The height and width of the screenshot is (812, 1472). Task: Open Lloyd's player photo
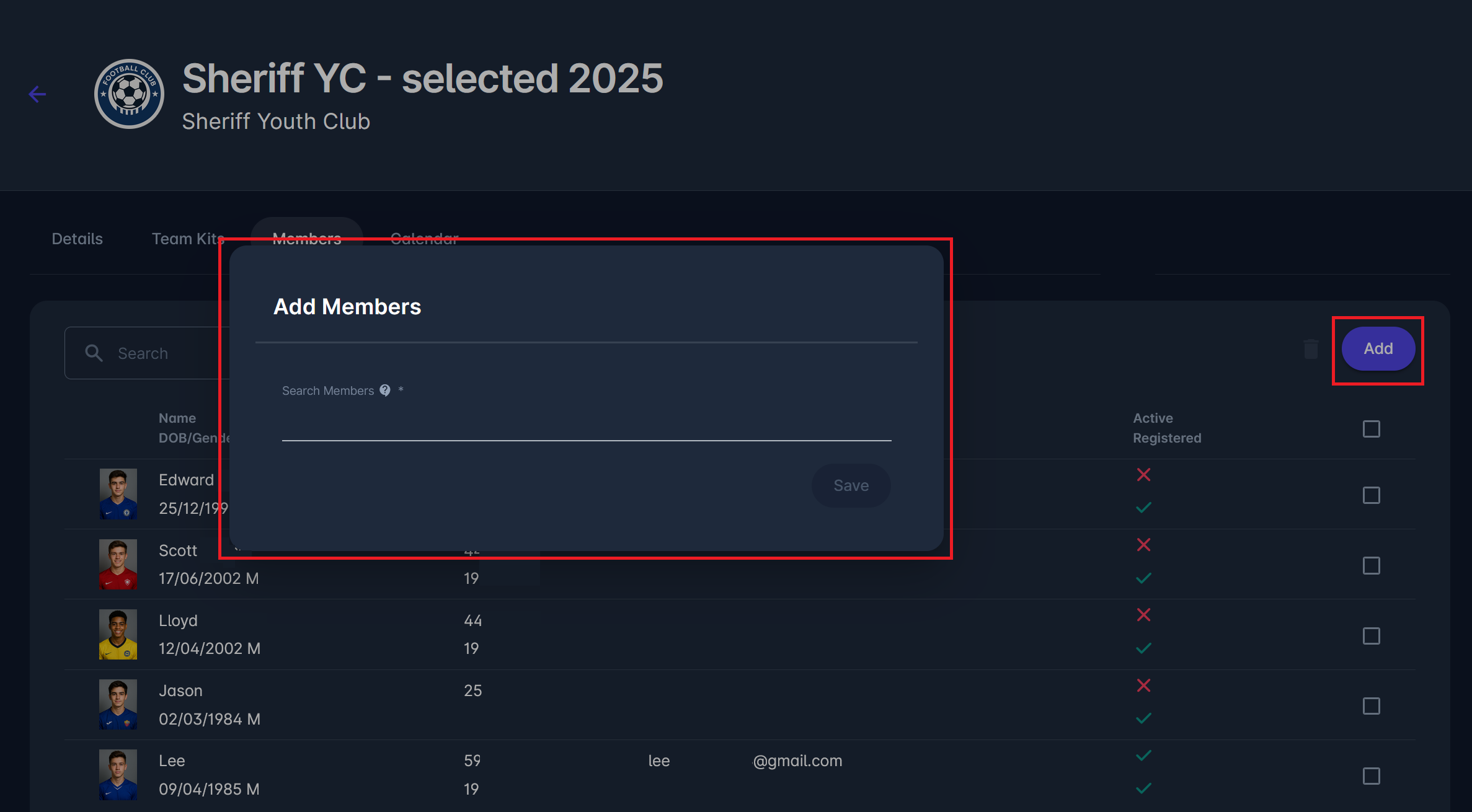click(x=118, y=634)
